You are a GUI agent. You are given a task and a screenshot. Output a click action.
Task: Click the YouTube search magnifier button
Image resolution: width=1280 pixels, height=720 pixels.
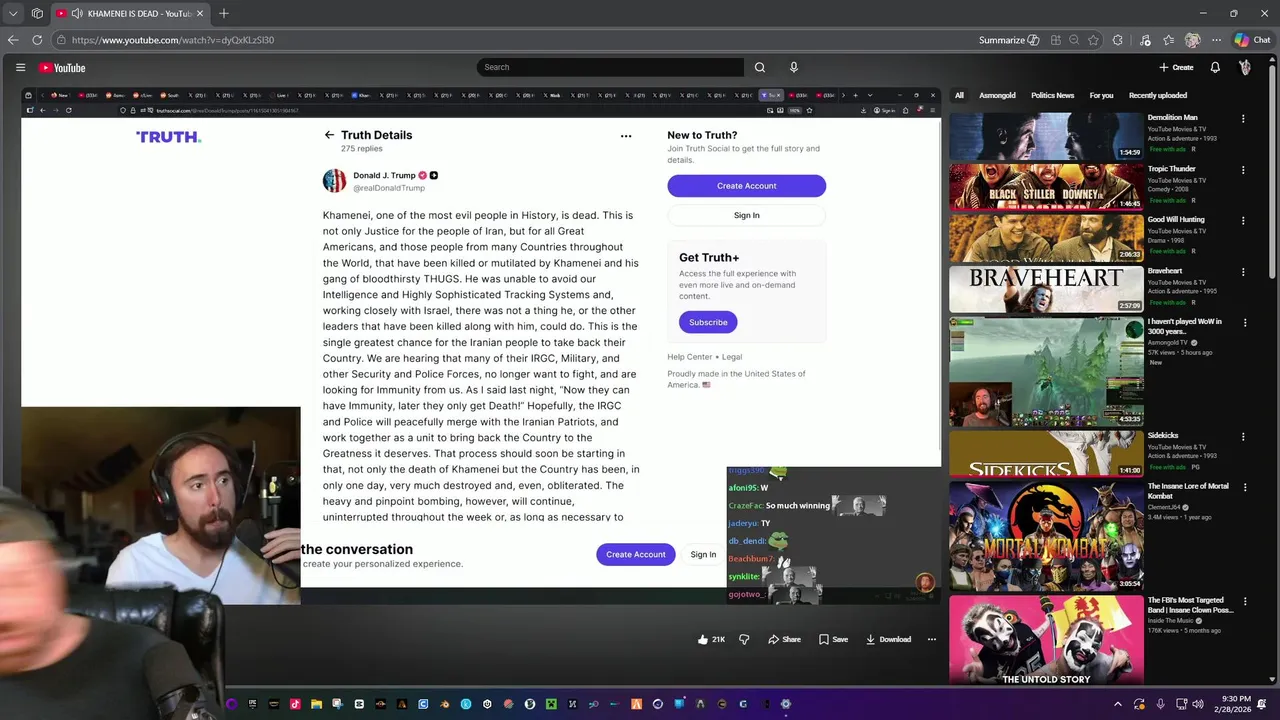coord(760,67)
